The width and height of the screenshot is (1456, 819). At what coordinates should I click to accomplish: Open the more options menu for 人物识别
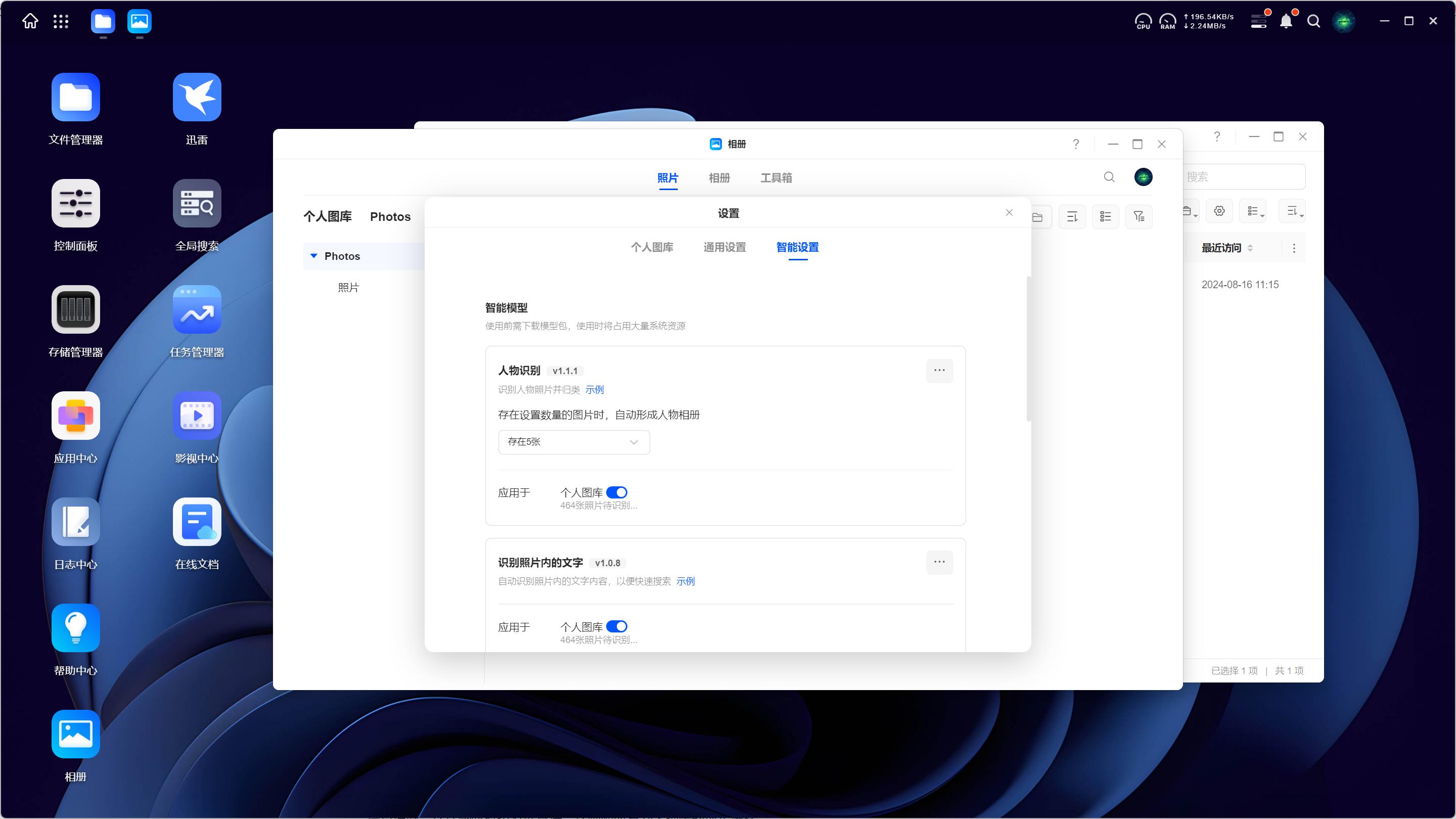940,371
